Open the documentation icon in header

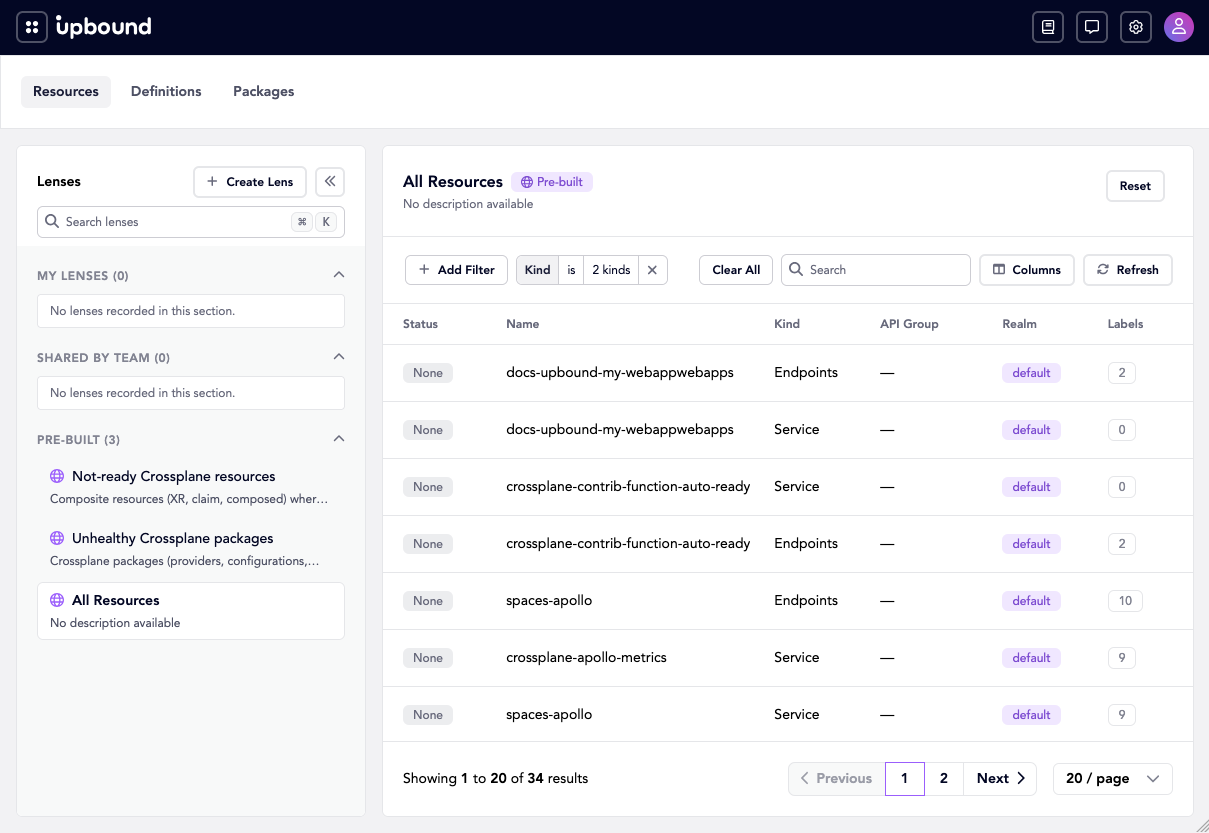pos(1048,27)
